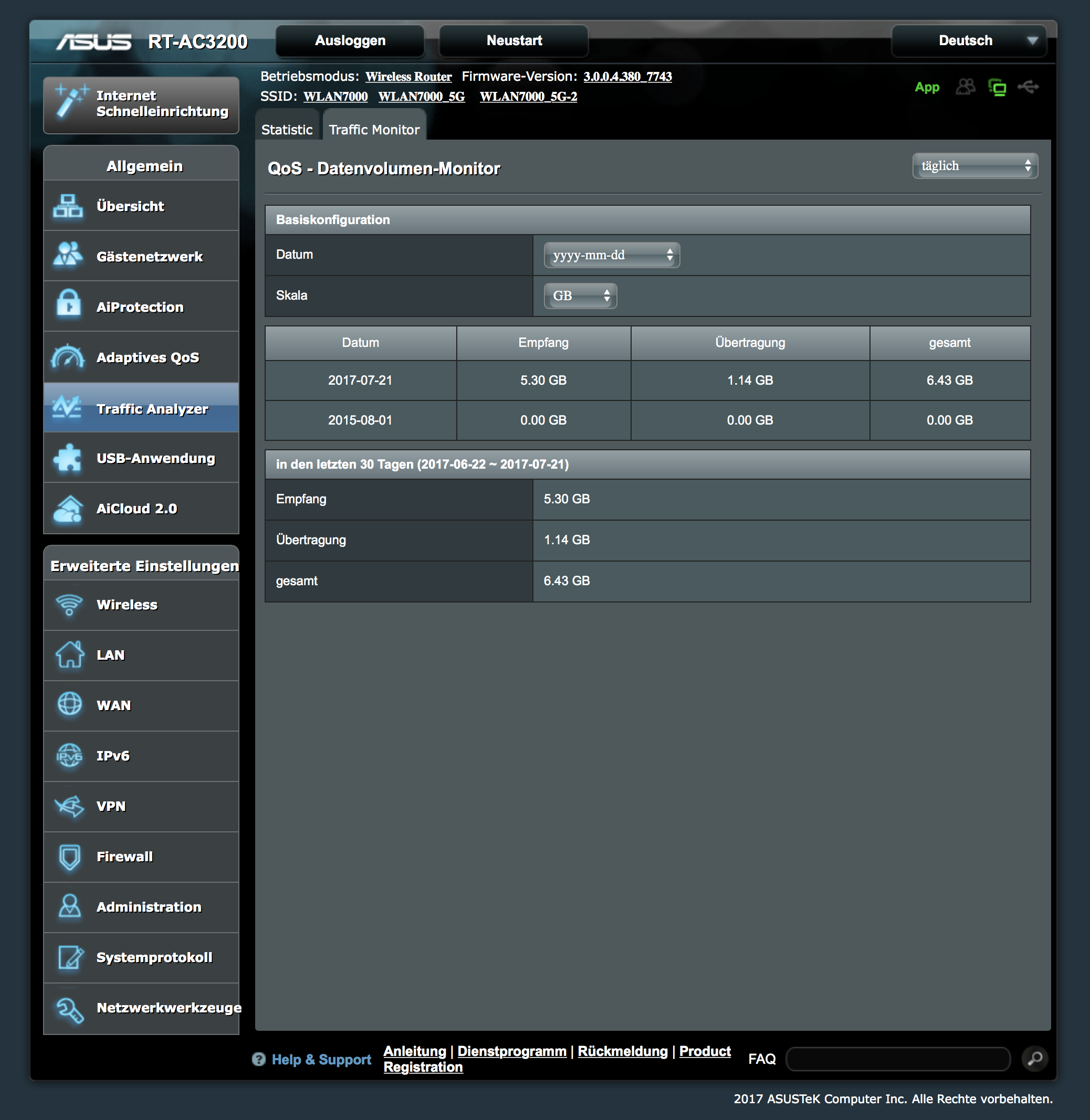Screen dimensions: 1090x1120
Task: Click the search magnifier icon next to FAQ
Action: coord(1034,1059)
